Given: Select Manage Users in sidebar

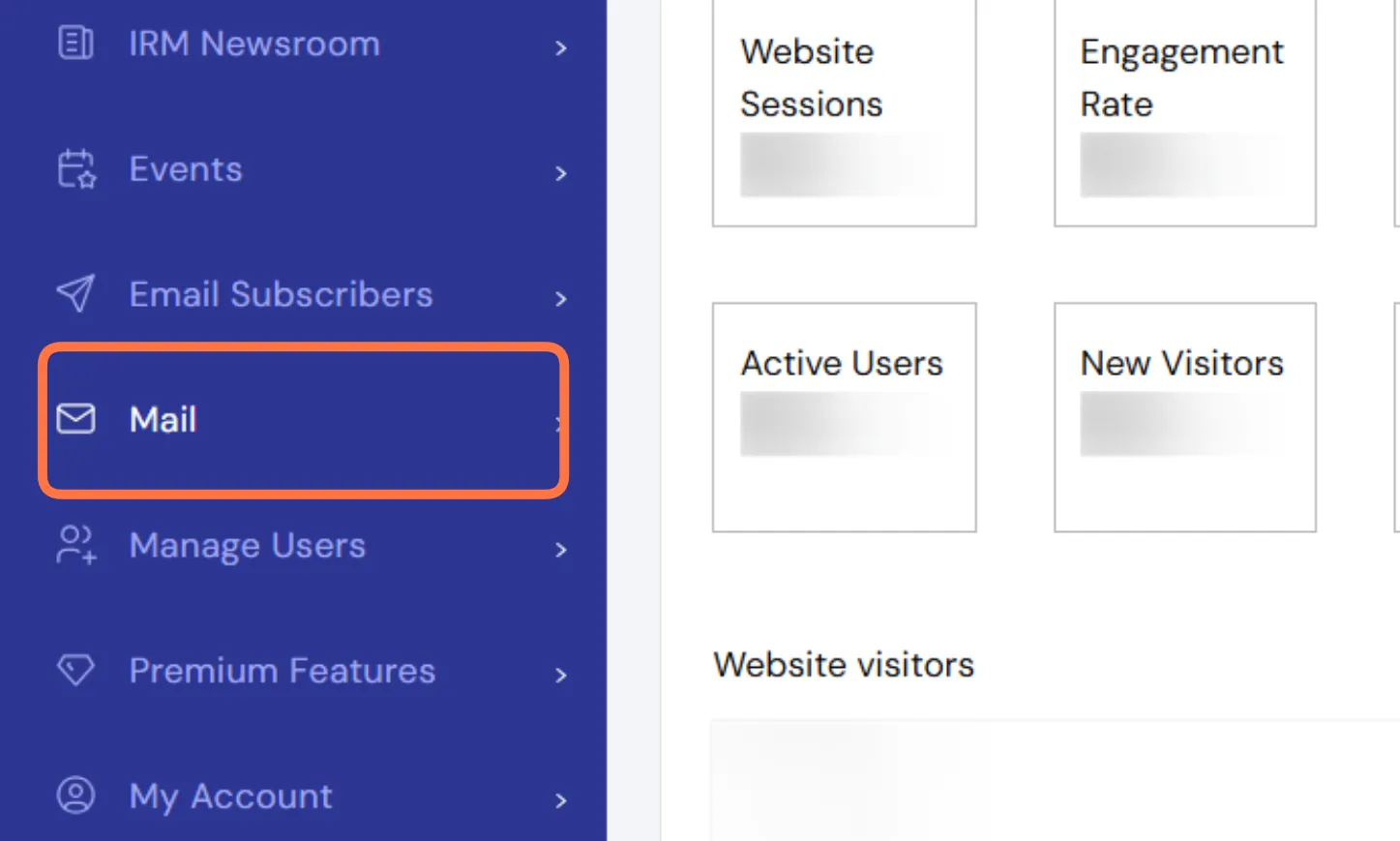Looking at the screenshot, I should pos(248,546).
